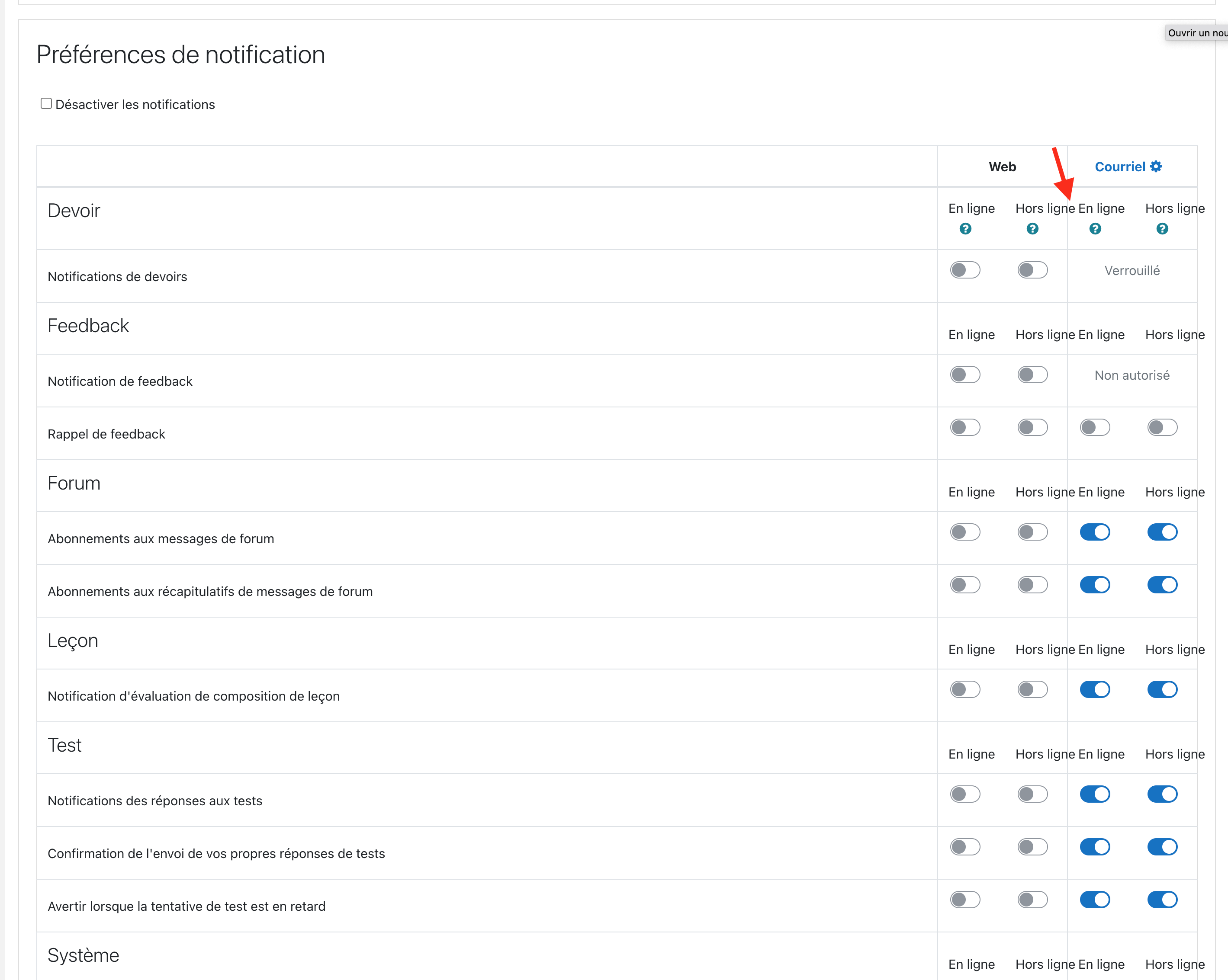Viewport: 1228px width, 980px height.
Task: Click the Verrouillé text in Devoir row
Action: point(1132,270)
